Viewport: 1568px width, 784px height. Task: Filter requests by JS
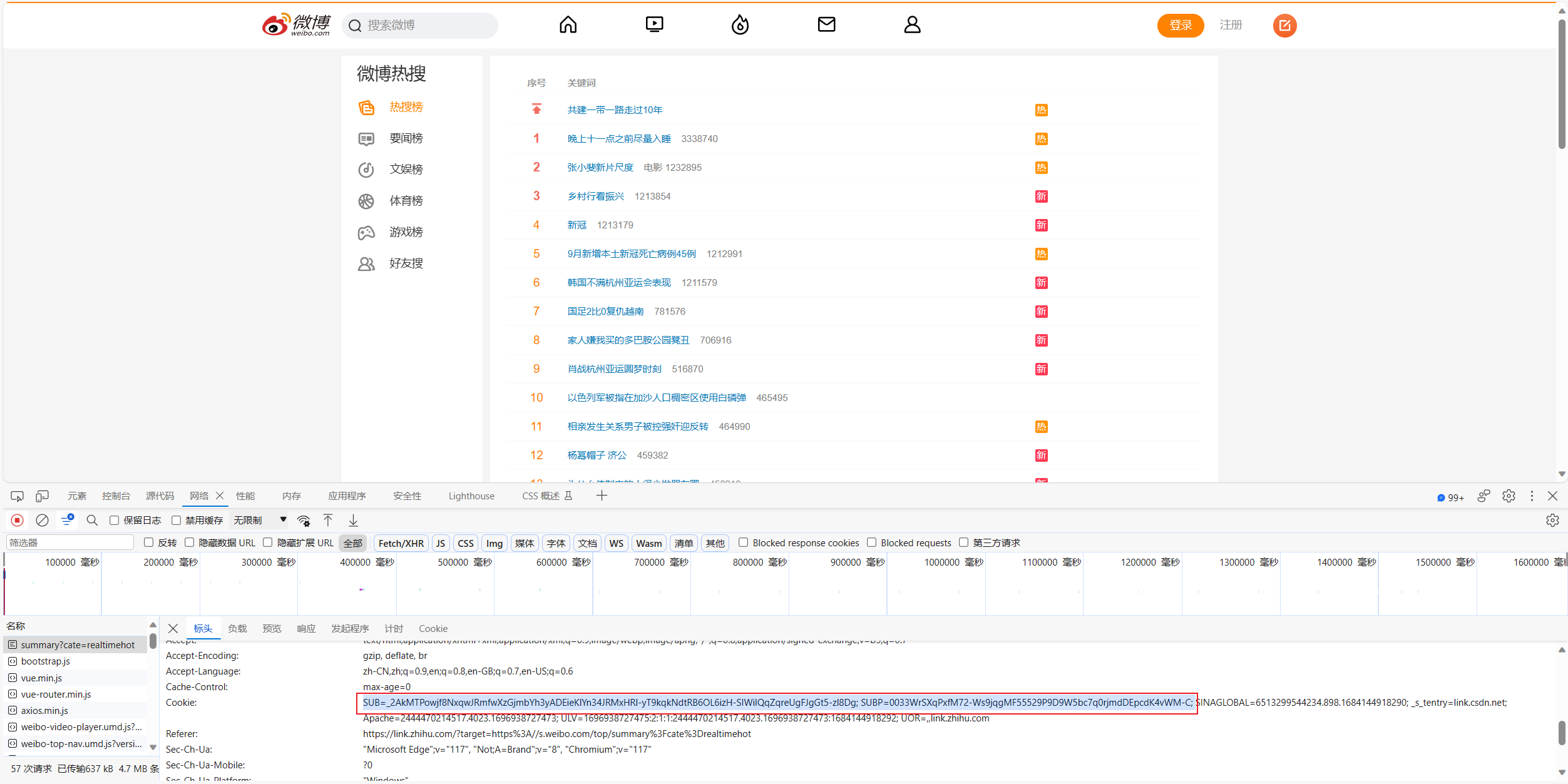441,543
